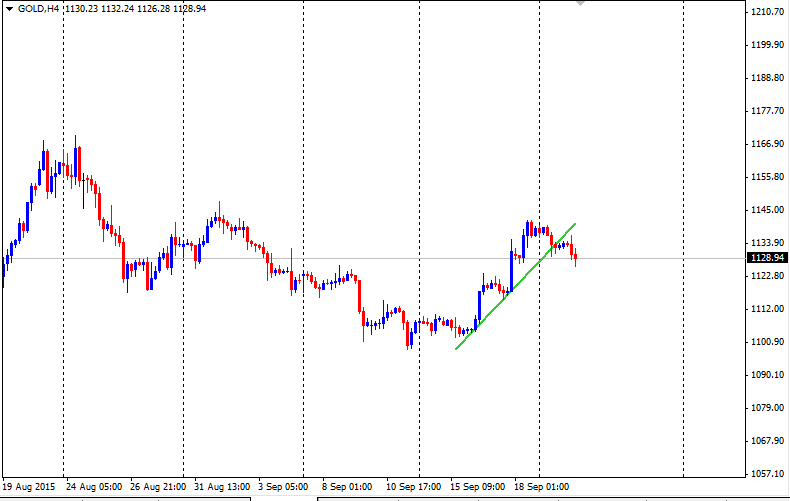Click the 1210.70 price axis label

(767, 12)
